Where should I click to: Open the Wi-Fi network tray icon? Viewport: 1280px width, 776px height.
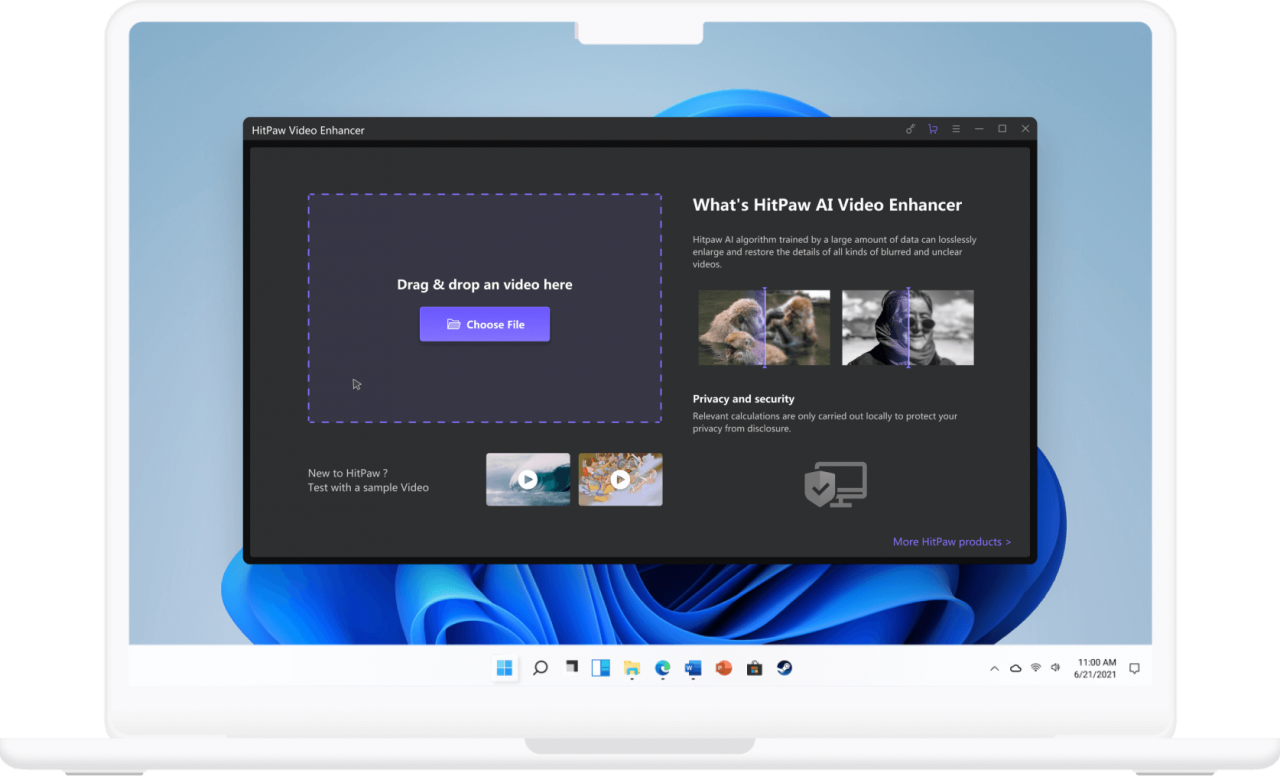1036,668
